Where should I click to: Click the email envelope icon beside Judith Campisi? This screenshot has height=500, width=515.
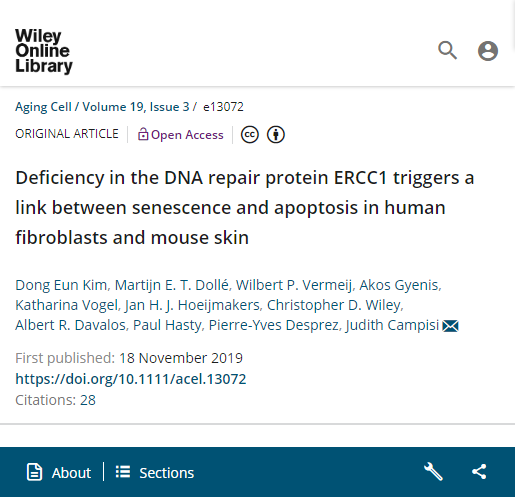pyautogui.click(x=450, y=326)
